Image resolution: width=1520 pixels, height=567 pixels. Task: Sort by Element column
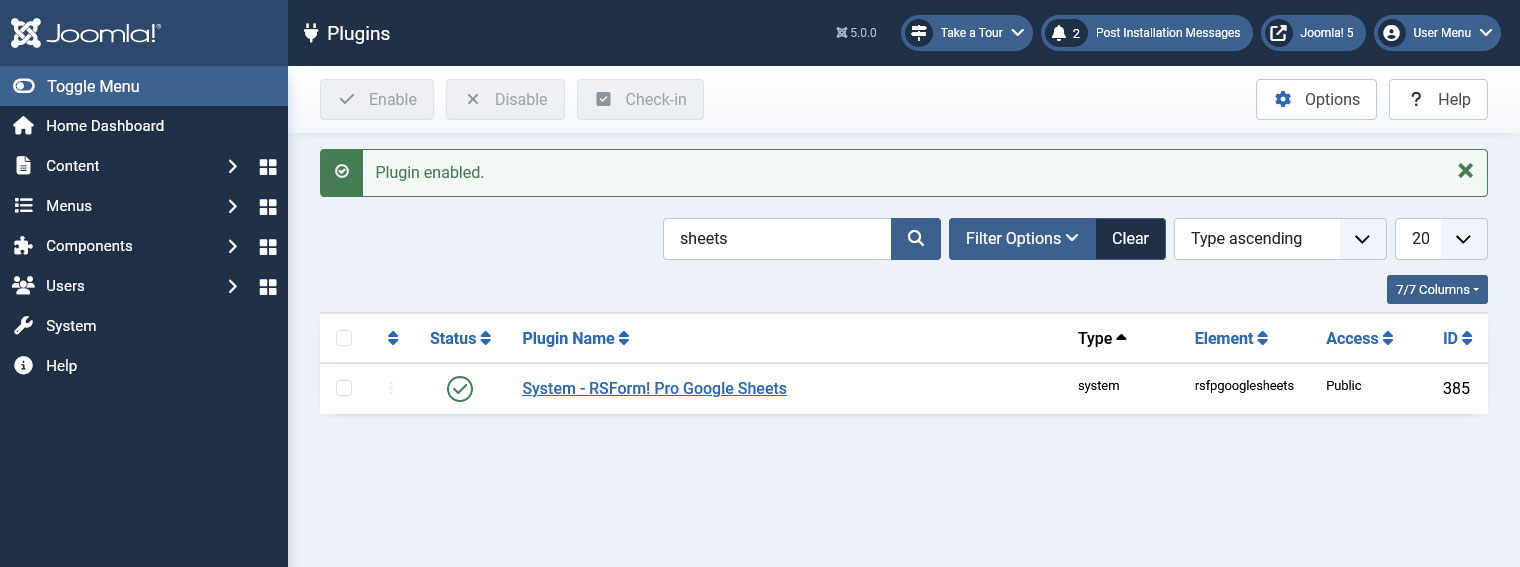tap(1231, 338)
